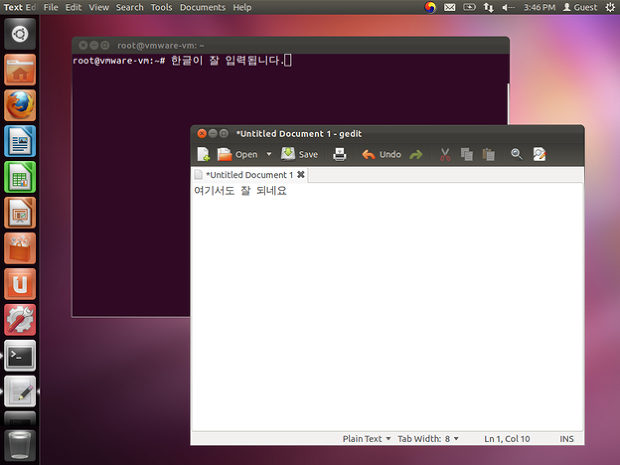Check the battery indicator in top panel

click(469, 7)
